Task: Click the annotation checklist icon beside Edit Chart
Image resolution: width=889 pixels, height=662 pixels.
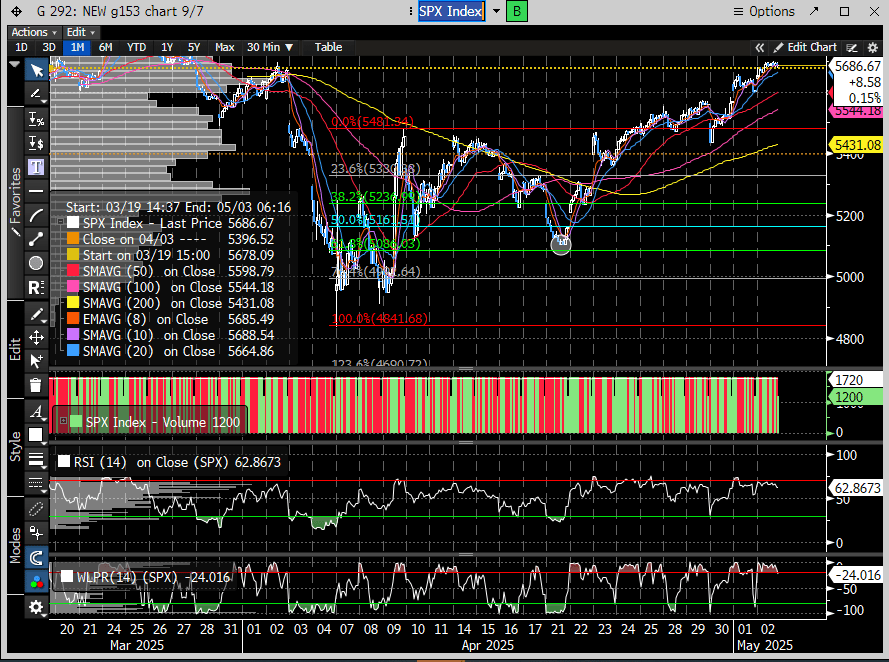Action: [x=851, y=48]
